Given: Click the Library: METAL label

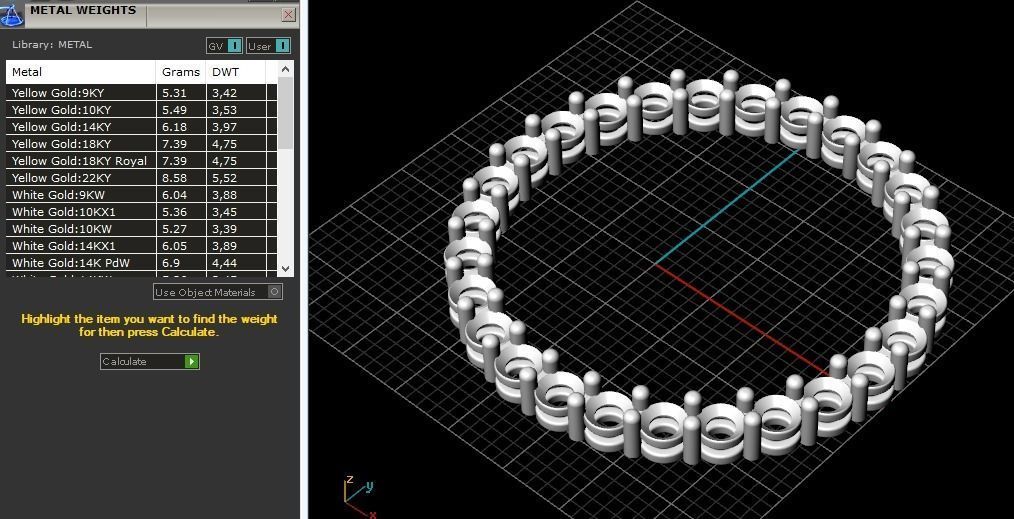Looking at the screenshot, I should [x=52, y=45].
